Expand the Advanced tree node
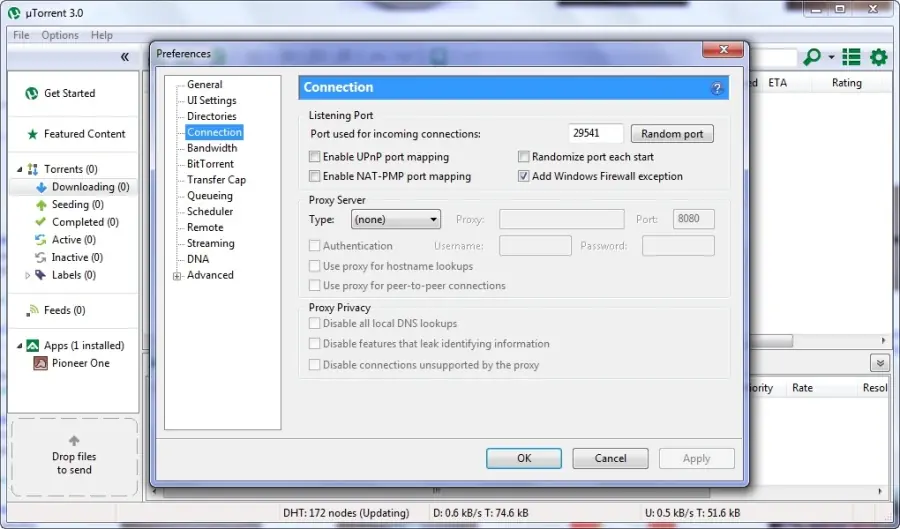This screenshot has width=900, height=529. click(x=177, y=276)
